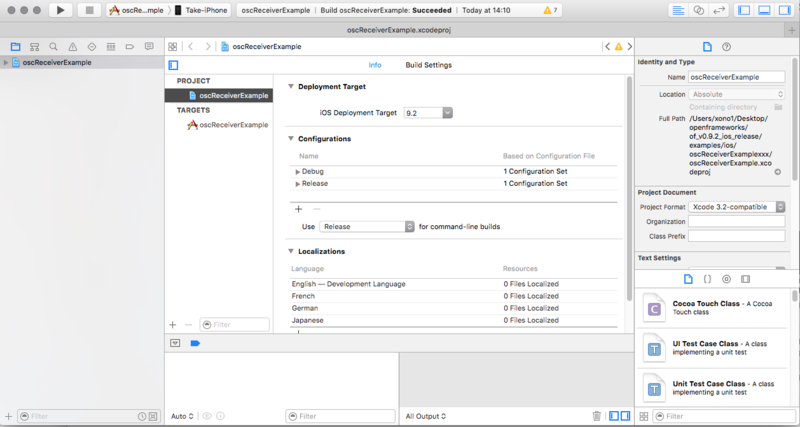Open the command-line builds configuration dropdown
The height and width of the screenshot is (427, 800).
367,227
